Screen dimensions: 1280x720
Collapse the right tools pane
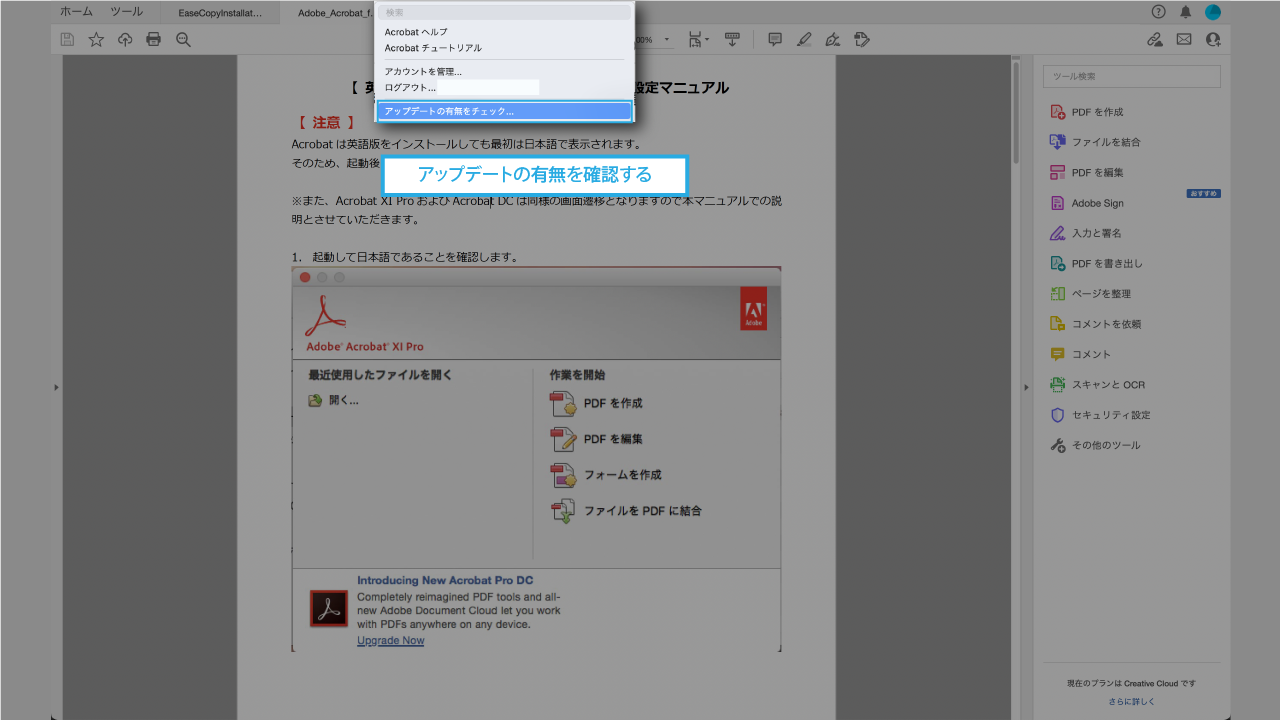click(1027, 385)
